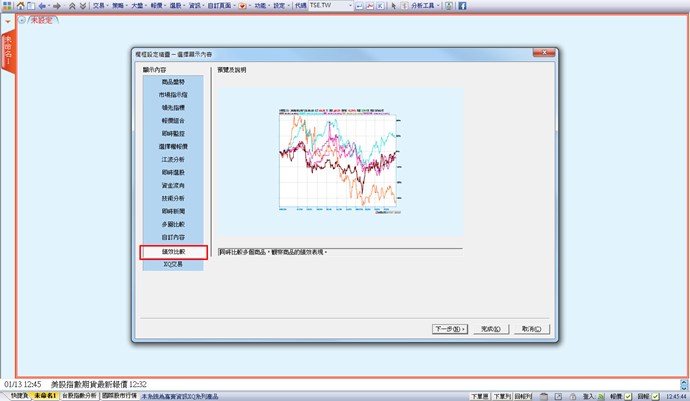690x401 pixels.
Task: Switch to the 台股指數分析 tab
Action: pos(80,396)
